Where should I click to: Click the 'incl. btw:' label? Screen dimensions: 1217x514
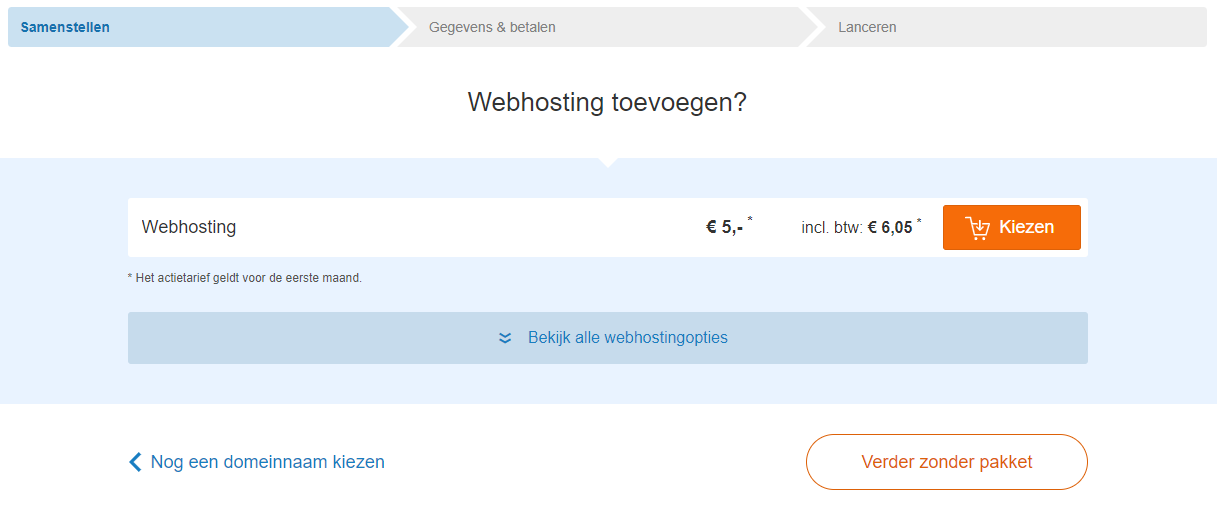832,228
